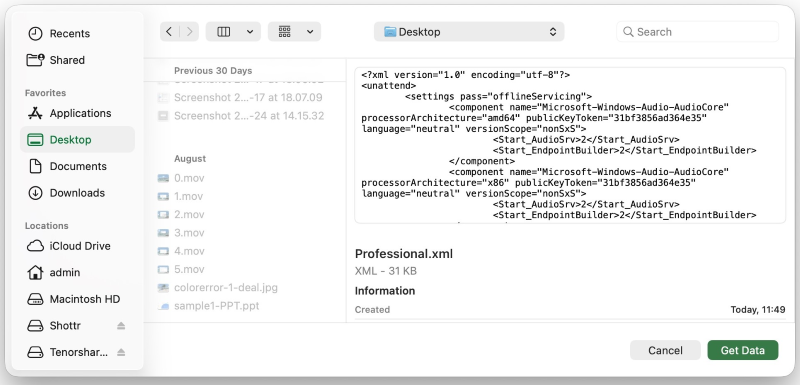The width and height of the screenshot is (800, 385).
Task: Select sample1-PPT.ppt file
Action: coord(216,306)
